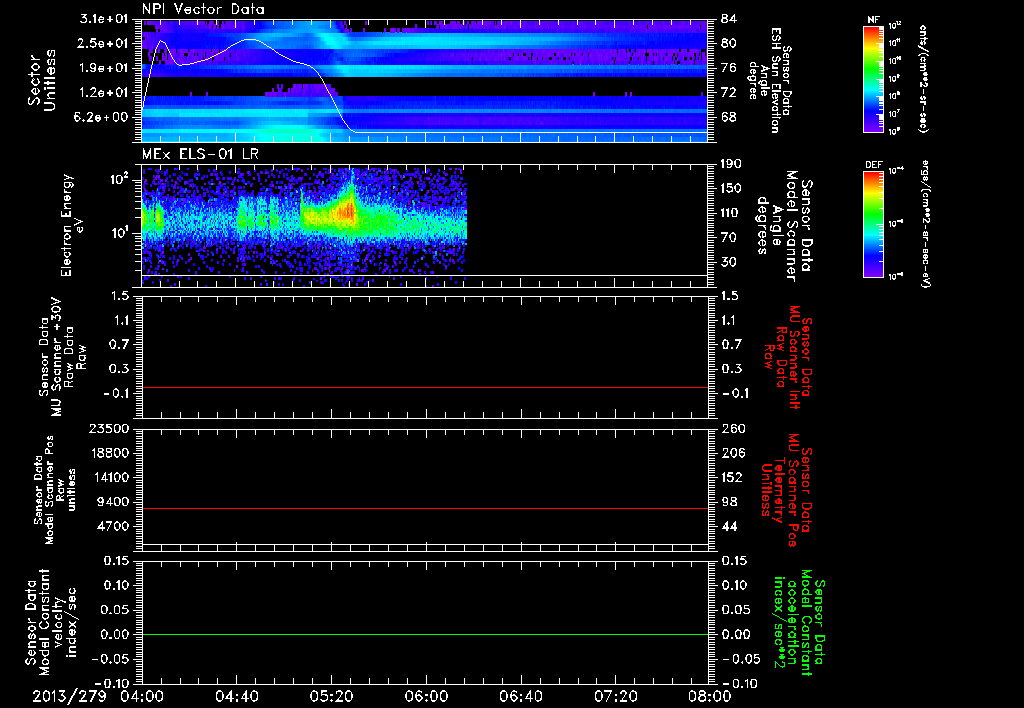Click the "06:00" time tick label

tap(426, 696)
